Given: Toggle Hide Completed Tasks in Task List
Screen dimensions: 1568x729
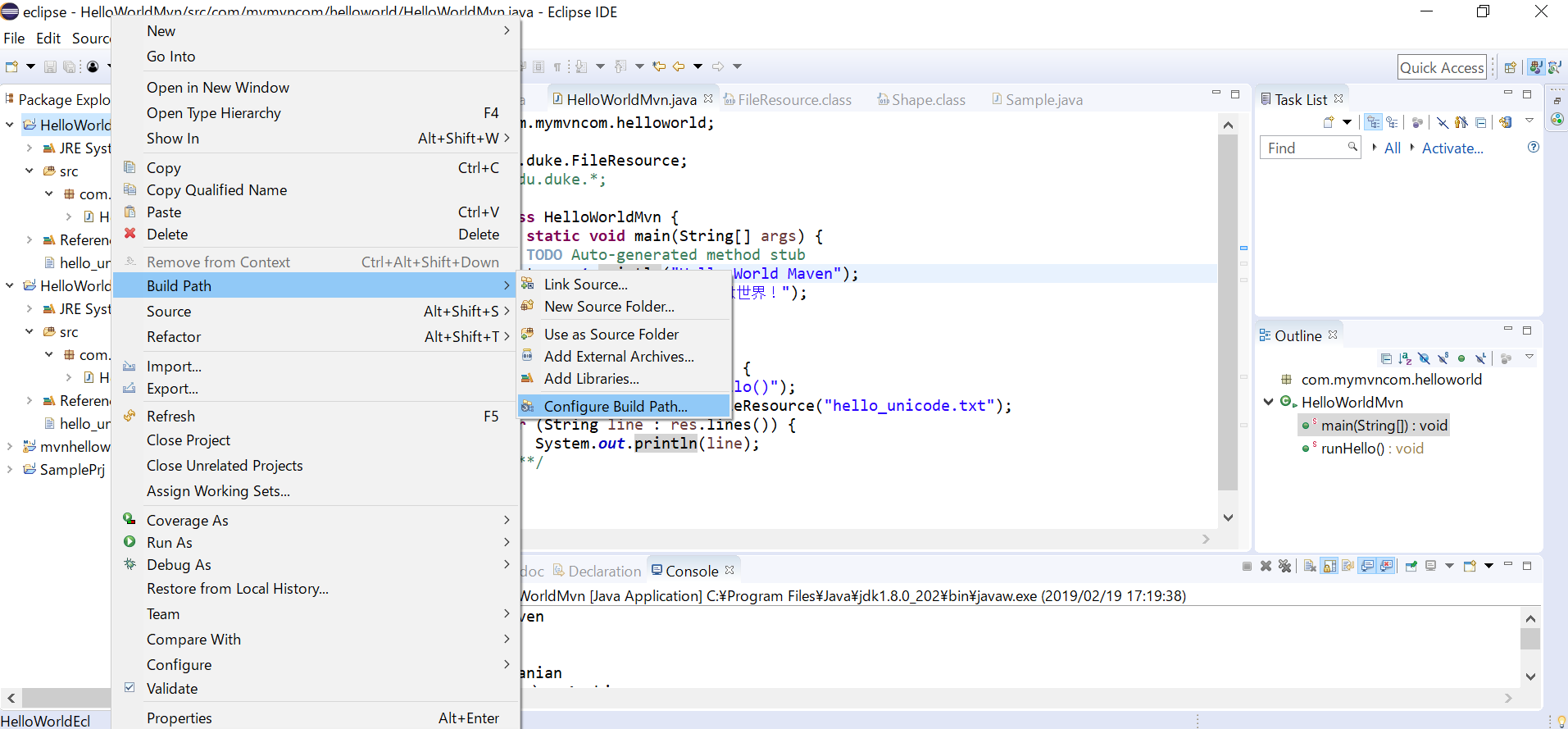Looking at the screenshot, I should tap(1443, 122).
